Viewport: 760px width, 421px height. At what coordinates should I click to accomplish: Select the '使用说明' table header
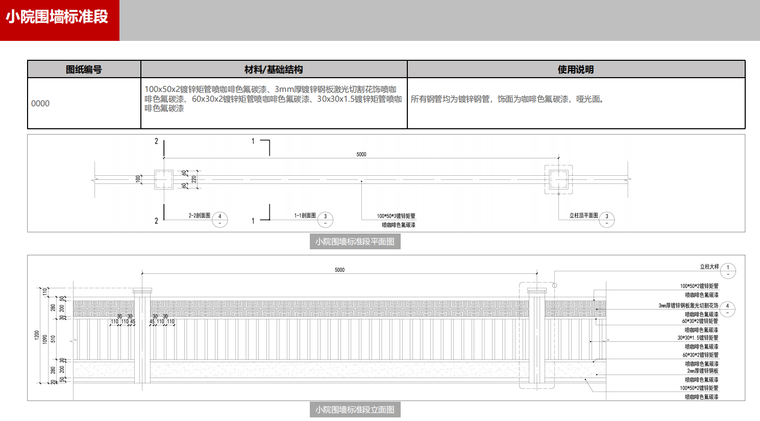(x=576, y=69)
